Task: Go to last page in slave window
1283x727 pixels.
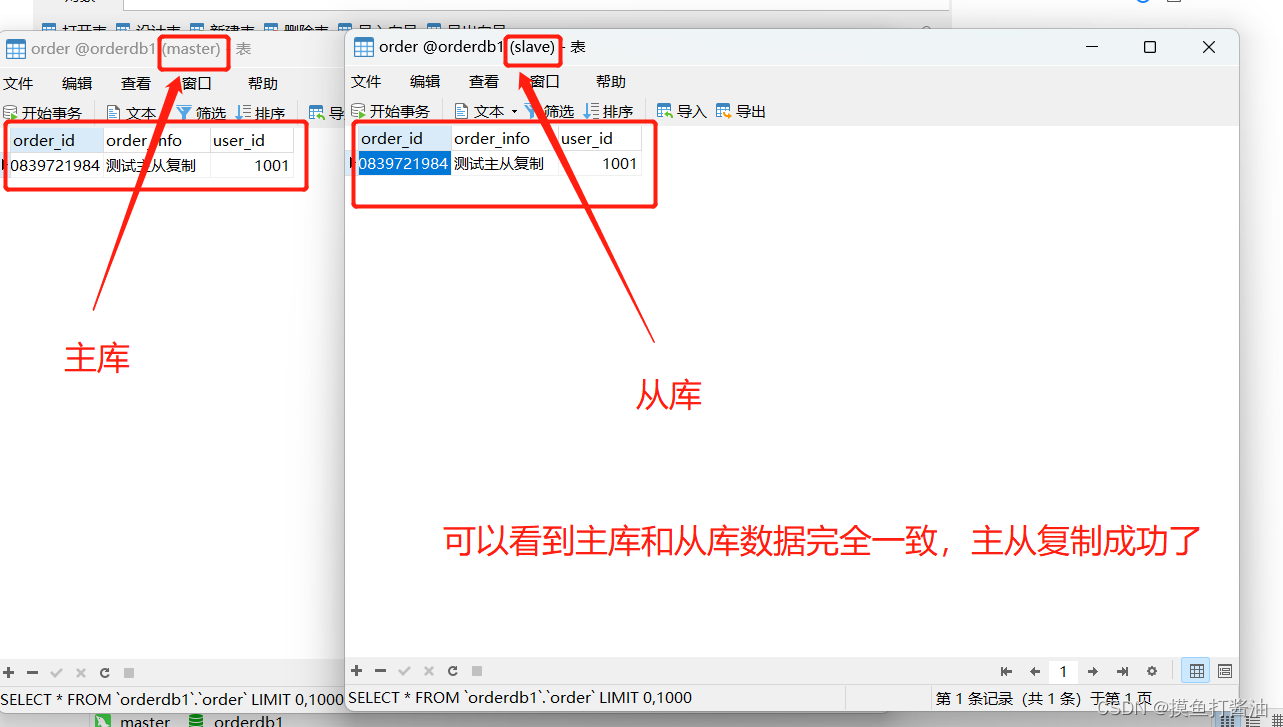Action: click(1122, 672)
